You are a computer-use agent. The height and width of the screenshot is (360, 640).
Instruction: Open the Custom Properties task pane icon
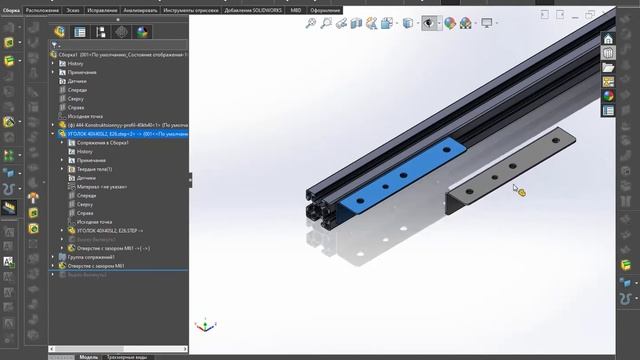(x=608, y=110)
